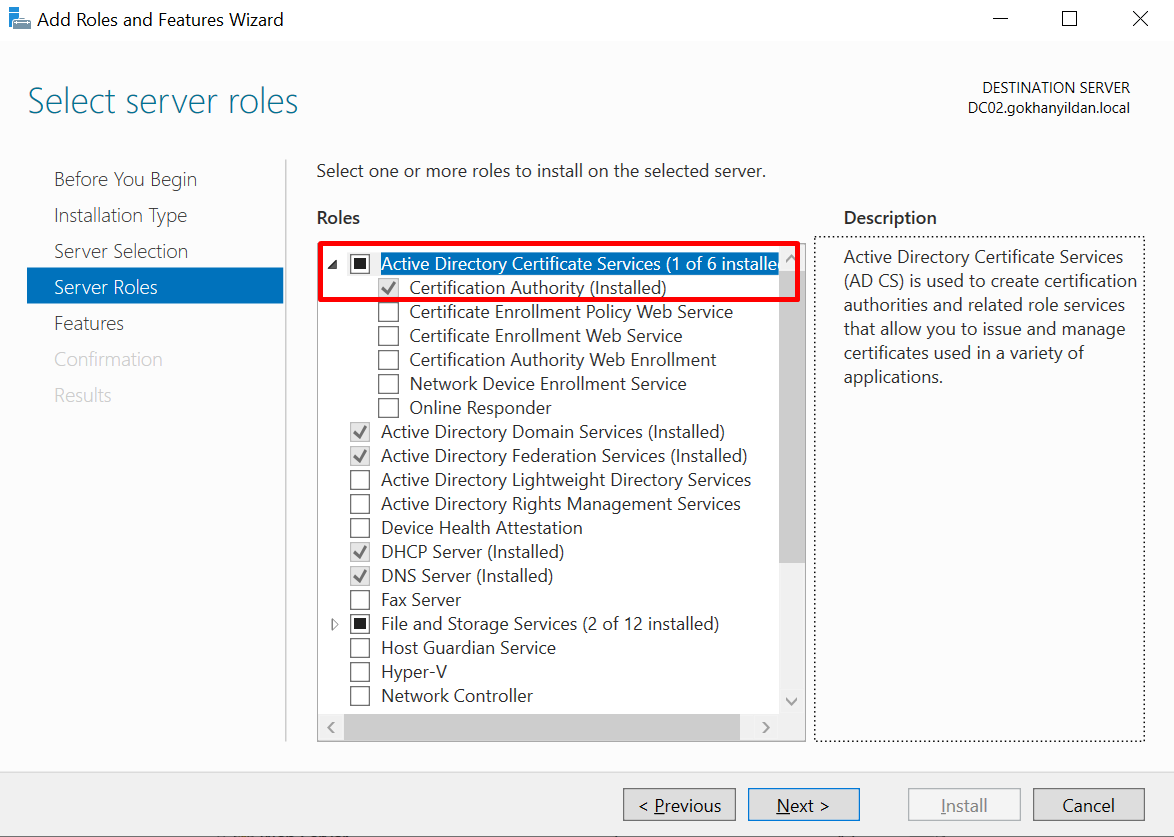The width and height of the screenshot is (1174, 837).
Task: Select the Server Roles step
Action: tap(155, 286)
